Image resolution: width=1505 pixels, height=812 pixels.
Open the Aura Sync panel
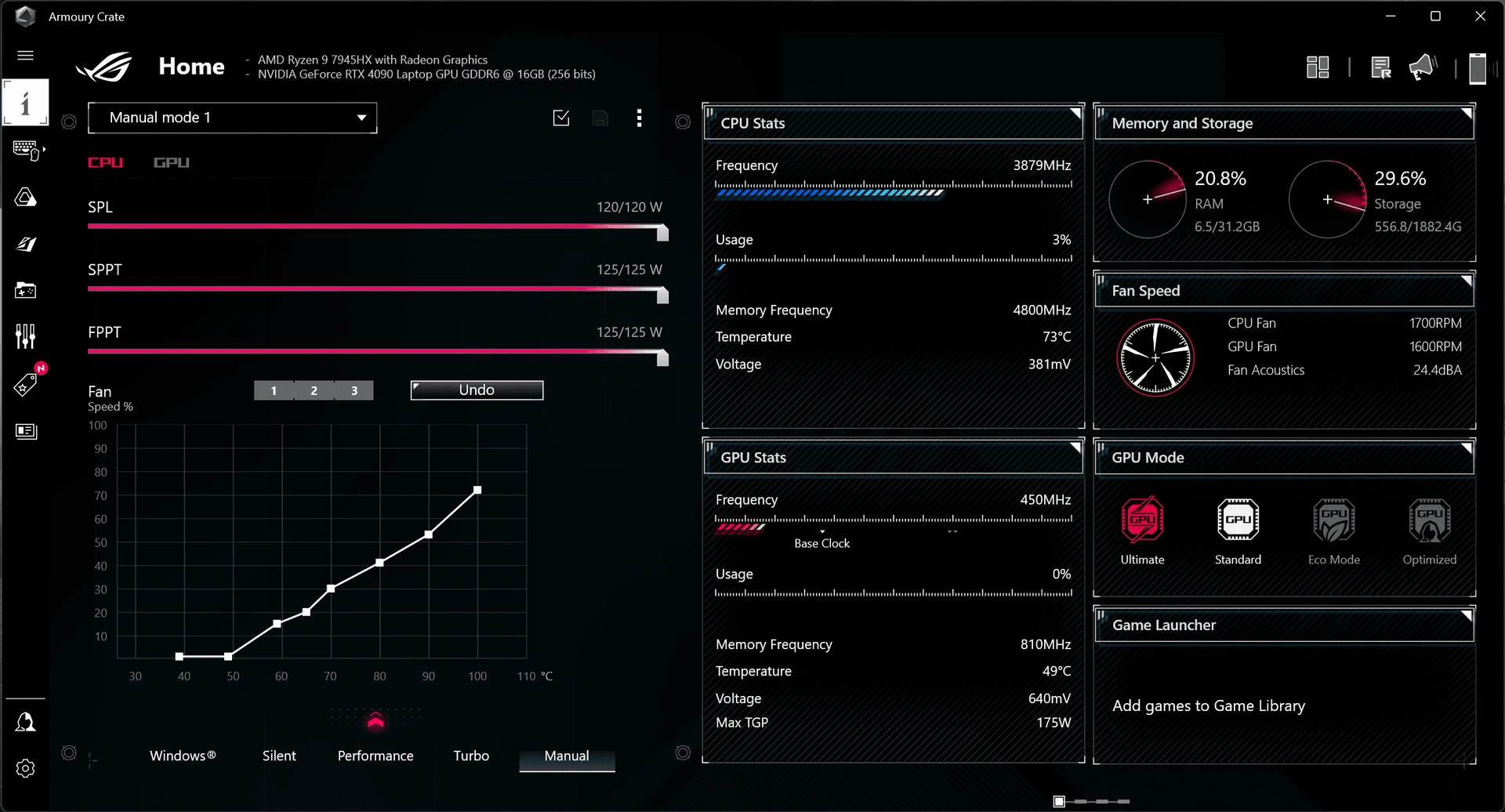pos(26,198)
